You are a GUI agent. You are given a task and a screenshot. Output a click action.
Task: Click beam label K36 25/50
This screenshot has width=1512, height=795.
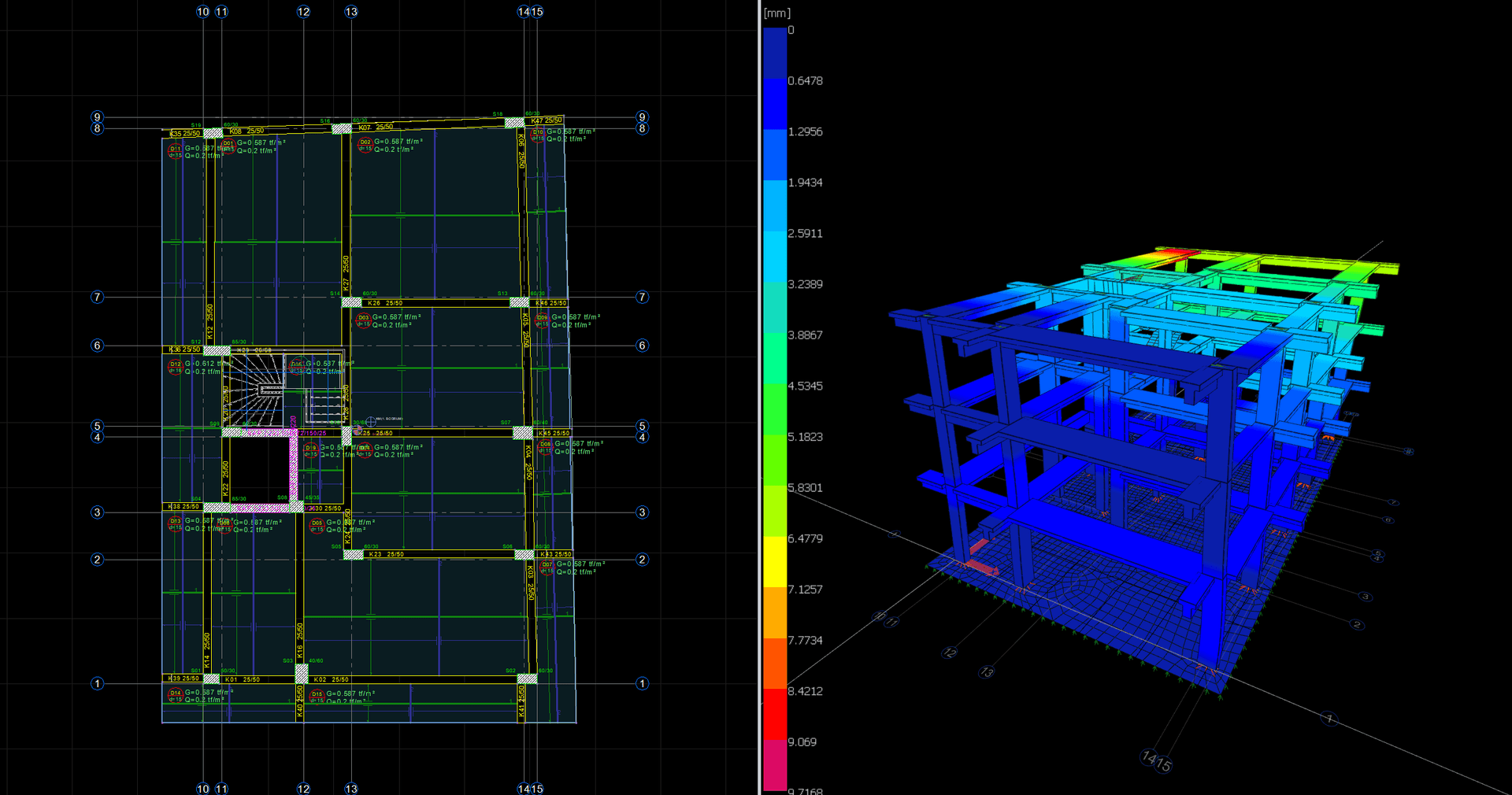(184, 349)
